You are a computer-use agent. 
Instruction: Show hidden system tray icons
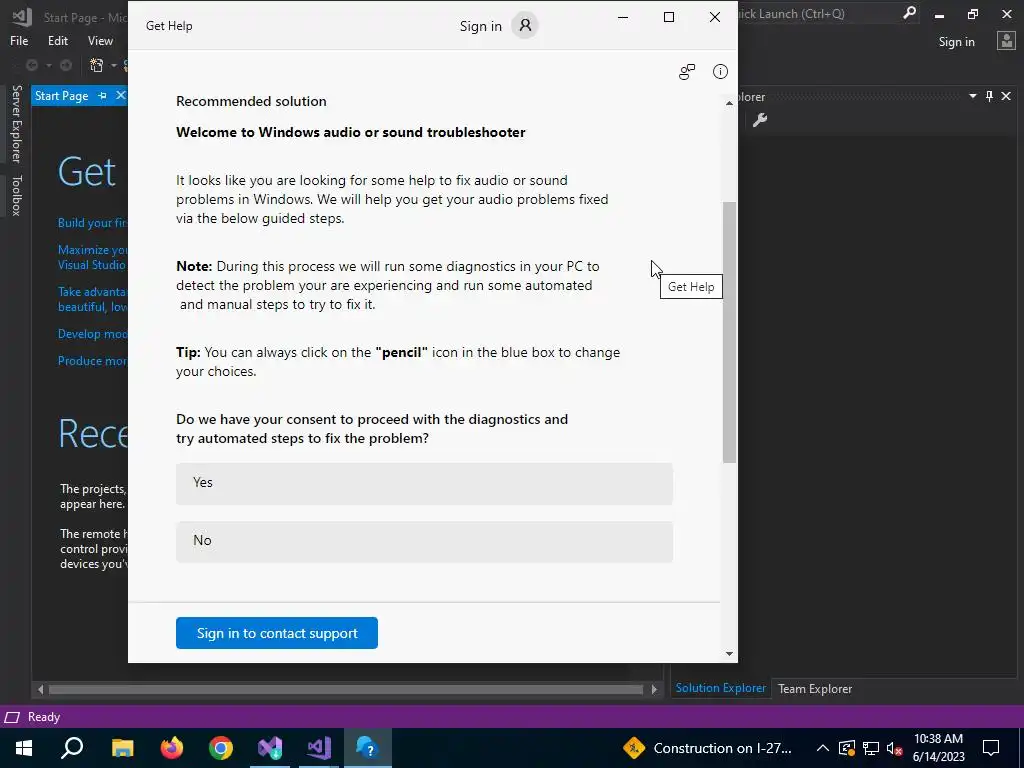click(822, 748)
